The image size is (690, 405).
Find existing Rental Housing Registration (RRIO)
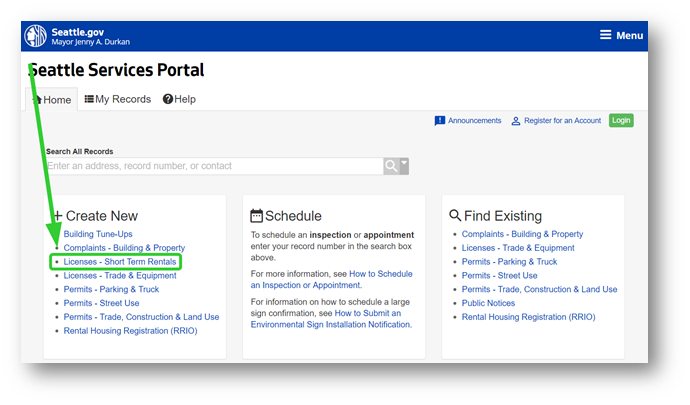coord(529,317)
